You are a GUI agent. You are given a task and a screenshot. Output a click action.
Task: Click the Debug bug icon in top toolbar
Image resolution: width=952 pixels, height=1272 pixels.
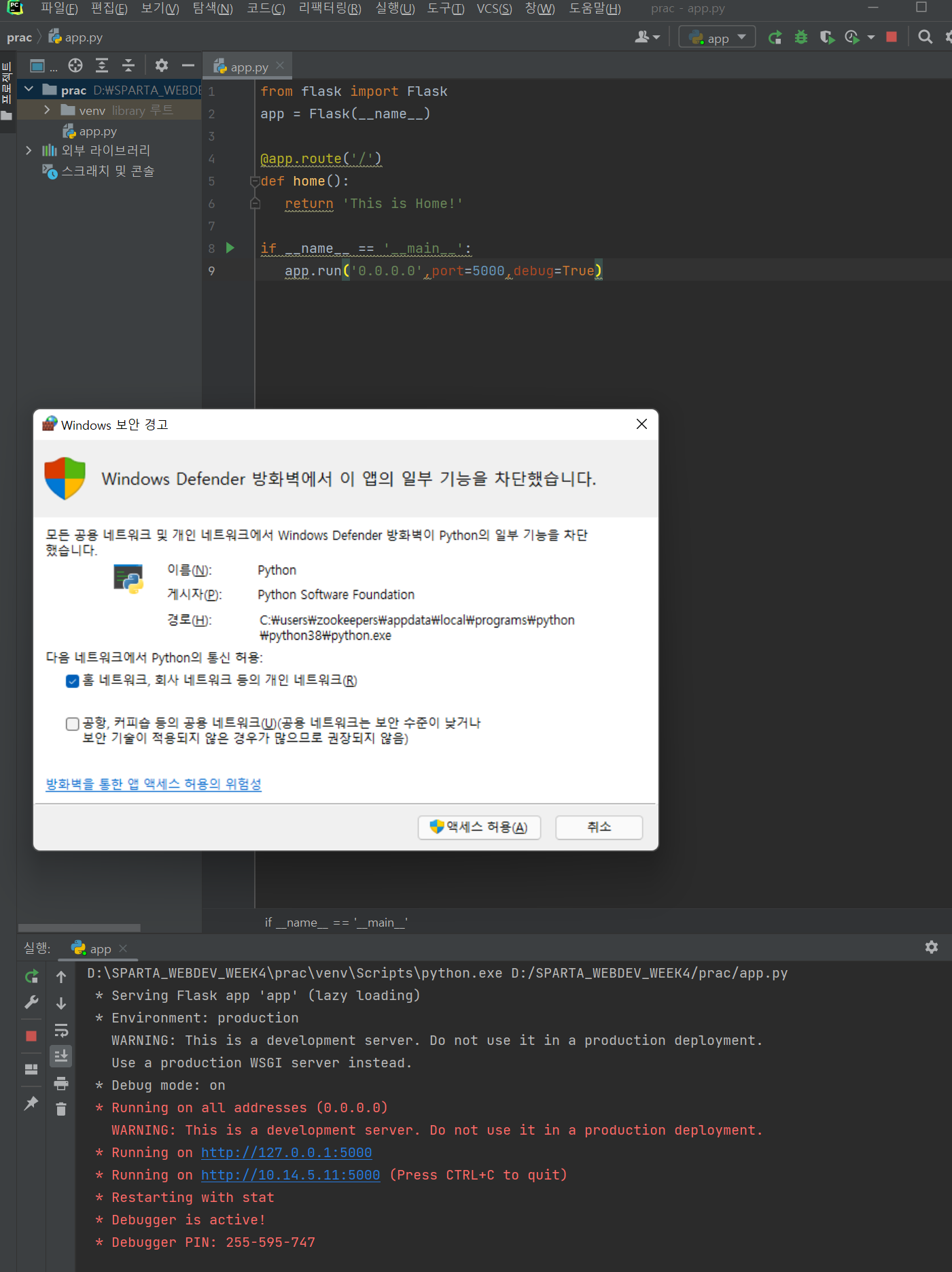point(801,37)
